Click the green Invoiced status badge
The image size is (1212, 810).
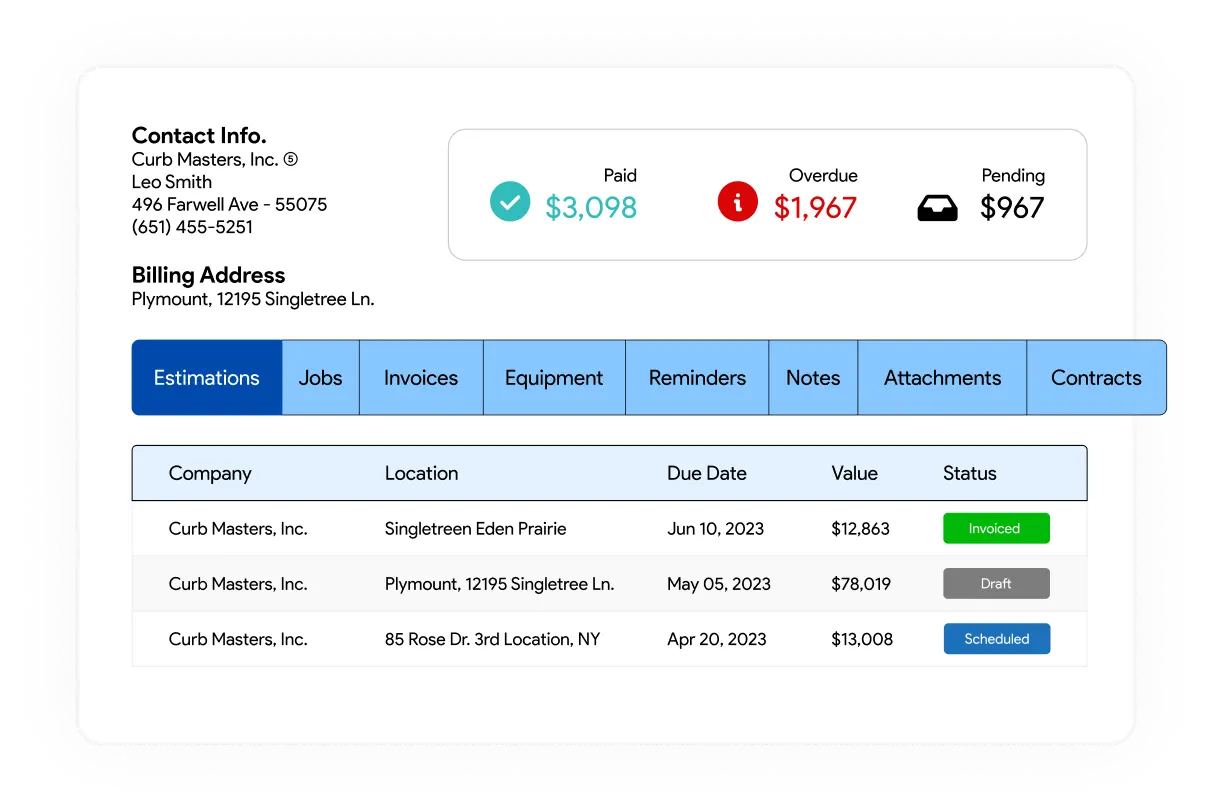[x=996, y=528]
